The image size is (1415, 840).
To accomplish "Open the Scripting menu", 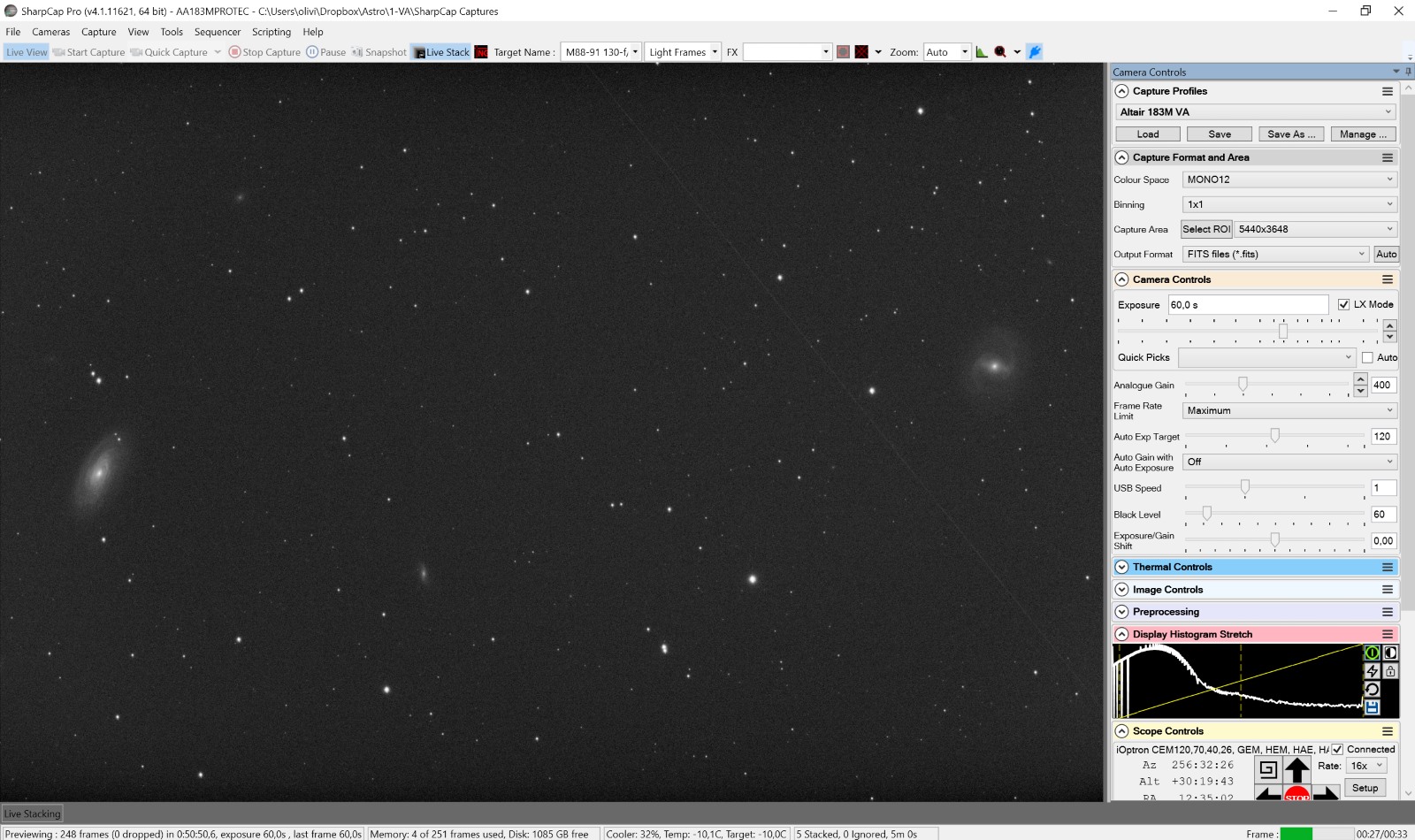I will [x=271, y=32].
